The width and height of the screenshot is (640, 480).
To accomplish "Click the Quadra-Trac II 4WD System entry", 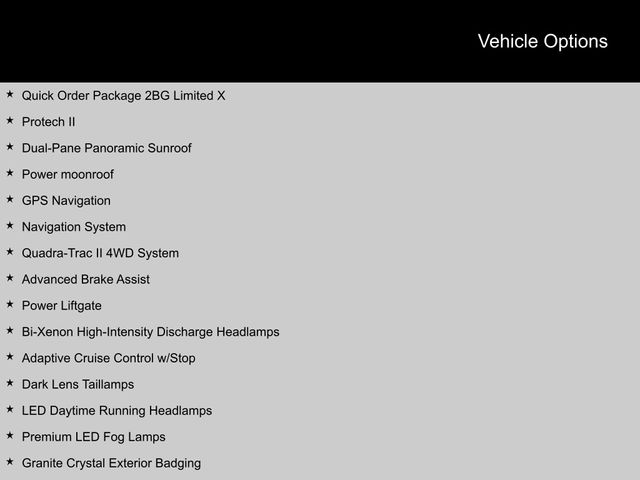I will pos(100,253).
